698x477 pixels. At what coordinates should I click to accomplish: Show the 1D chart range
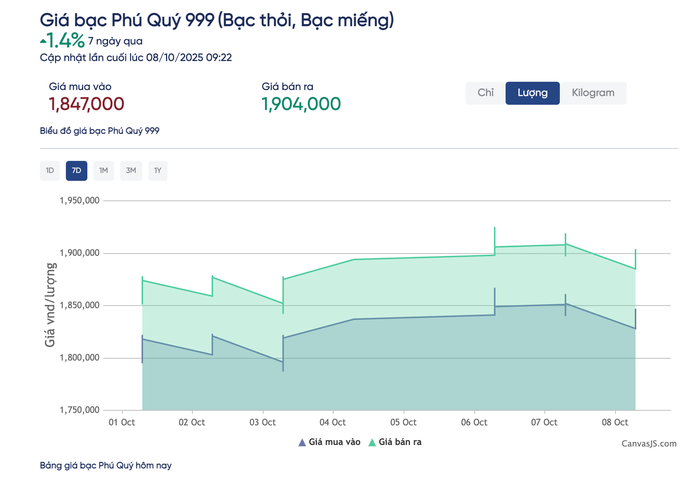tap(49, 171)
